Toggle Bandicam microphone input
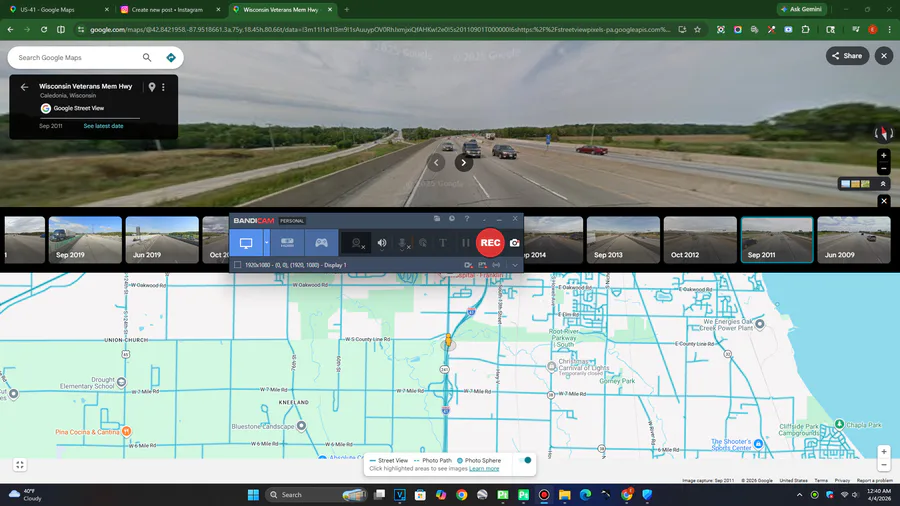900x506 pixels. [x=403, y=243]
